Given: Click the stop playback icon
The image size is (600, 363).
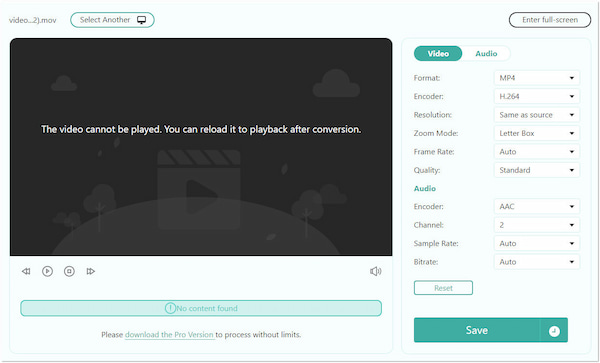Looking at the screenshot, I should 69,271.
